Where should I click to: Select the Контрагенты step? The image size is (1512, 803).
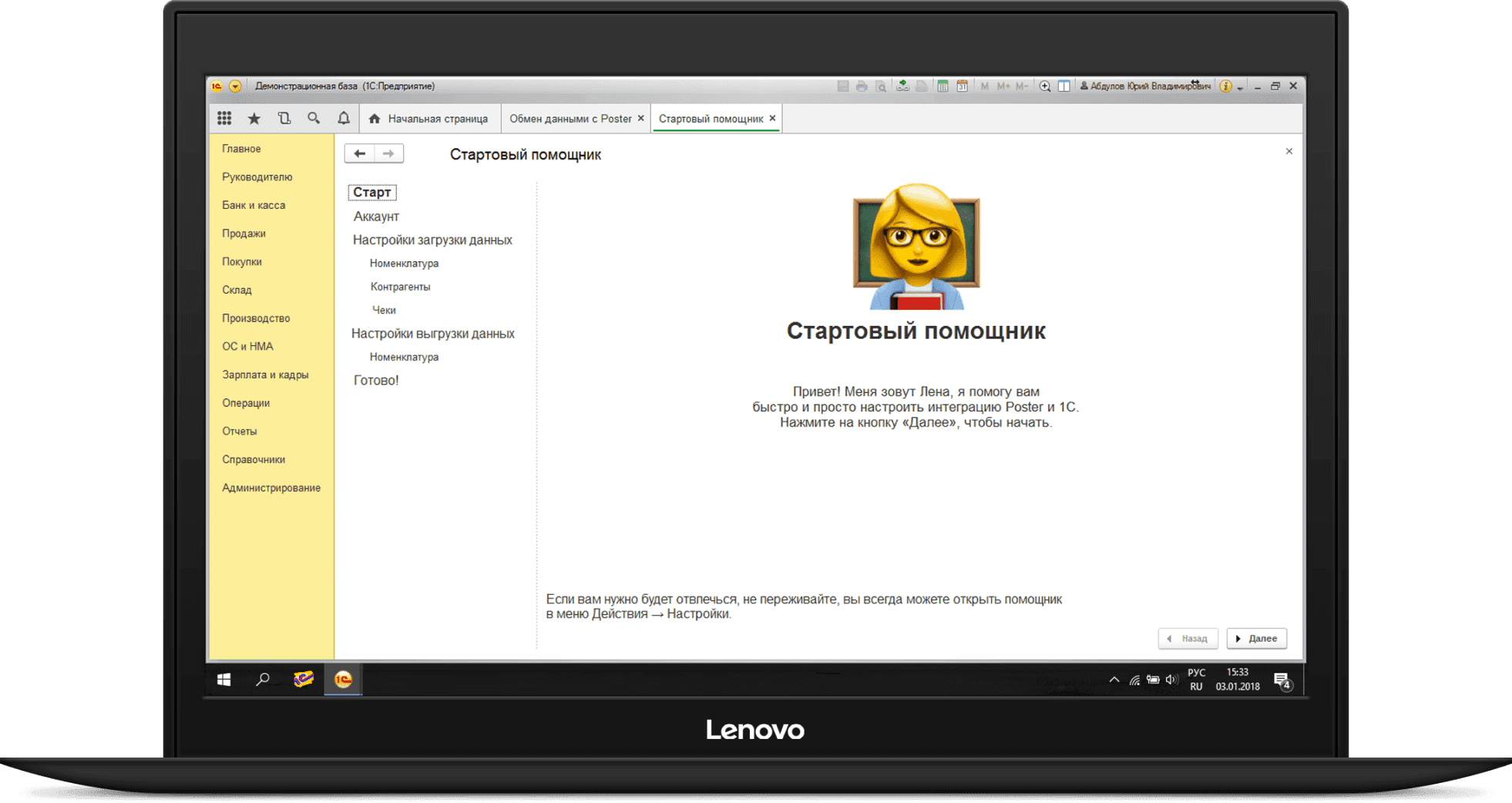click(x=400, y=287)
